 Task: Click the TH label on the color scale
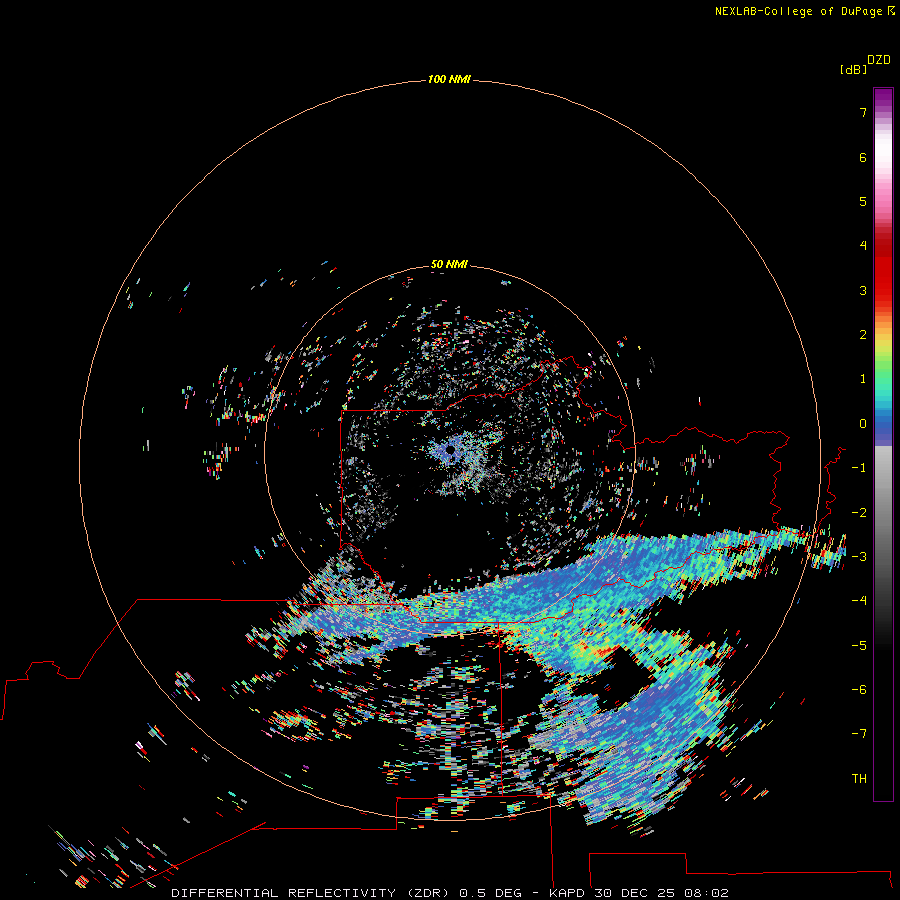pos(859,779)
